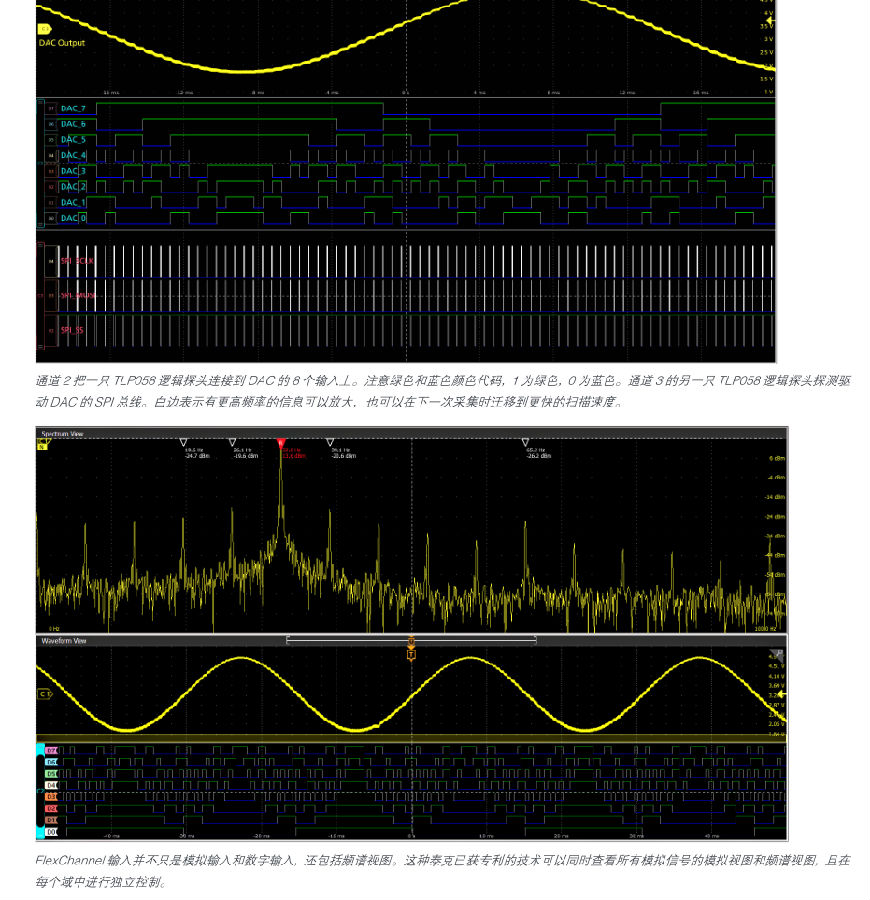Click the caption starting with 通道 2

(442, 391)
